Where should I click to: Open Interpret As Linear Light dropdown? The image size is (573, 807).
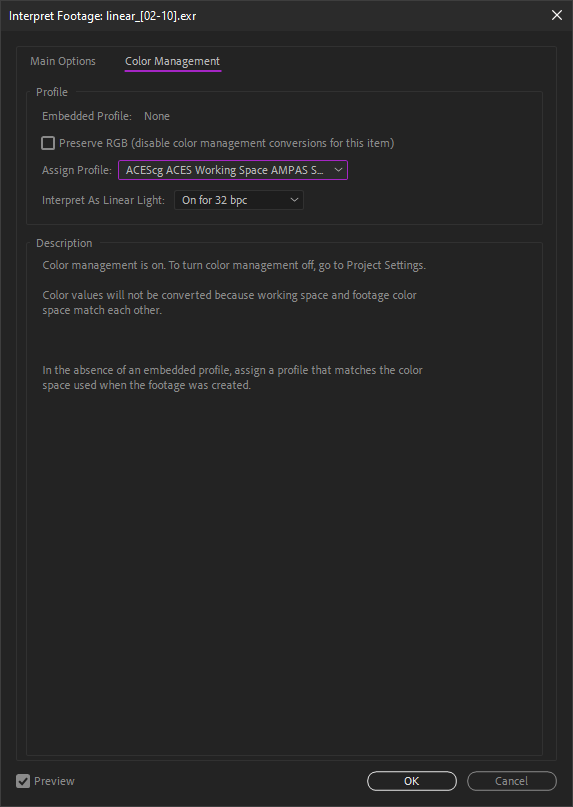tap(239, 200)
